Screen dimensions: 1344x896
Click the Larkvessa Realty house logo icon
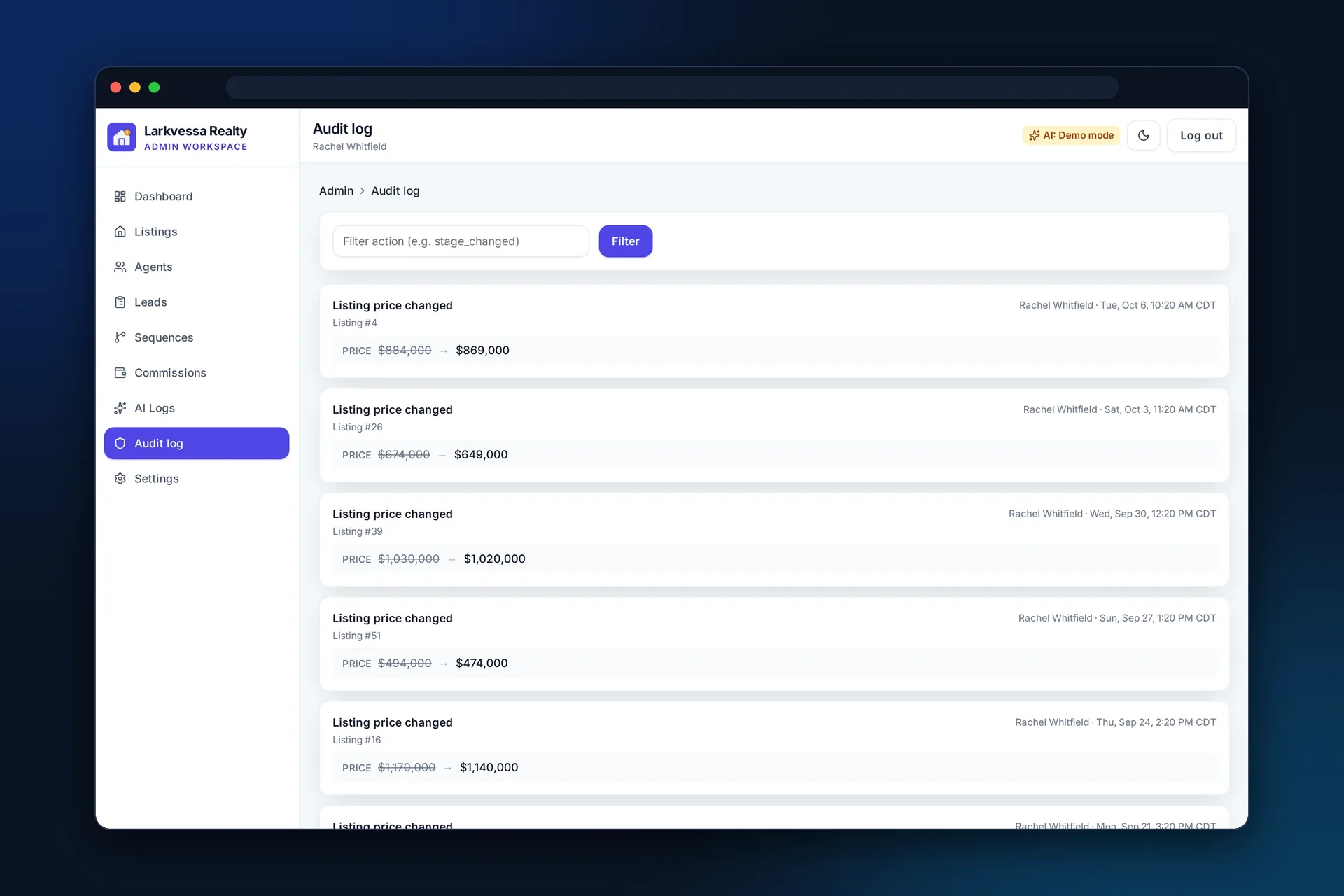pyautogui.click(x=122, y=137)
